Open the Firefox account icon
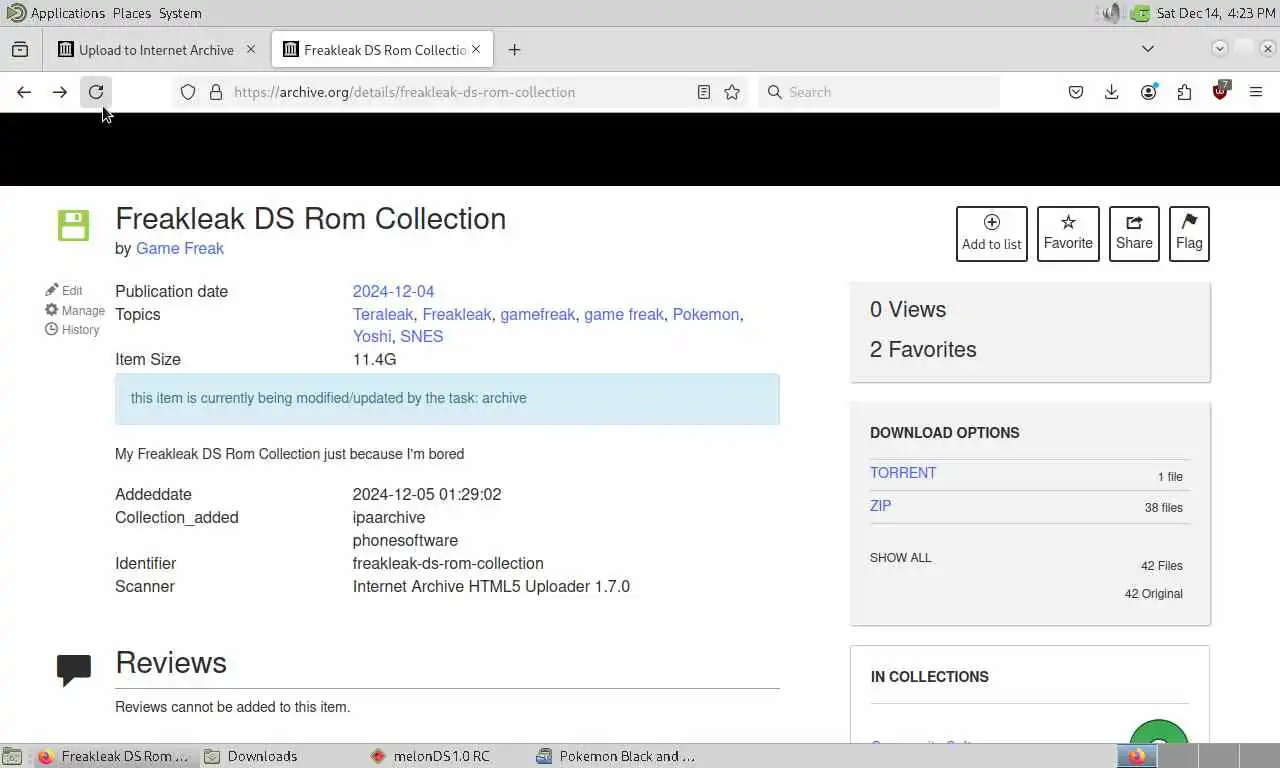 pyautogui.click(x=1148, y=92)
